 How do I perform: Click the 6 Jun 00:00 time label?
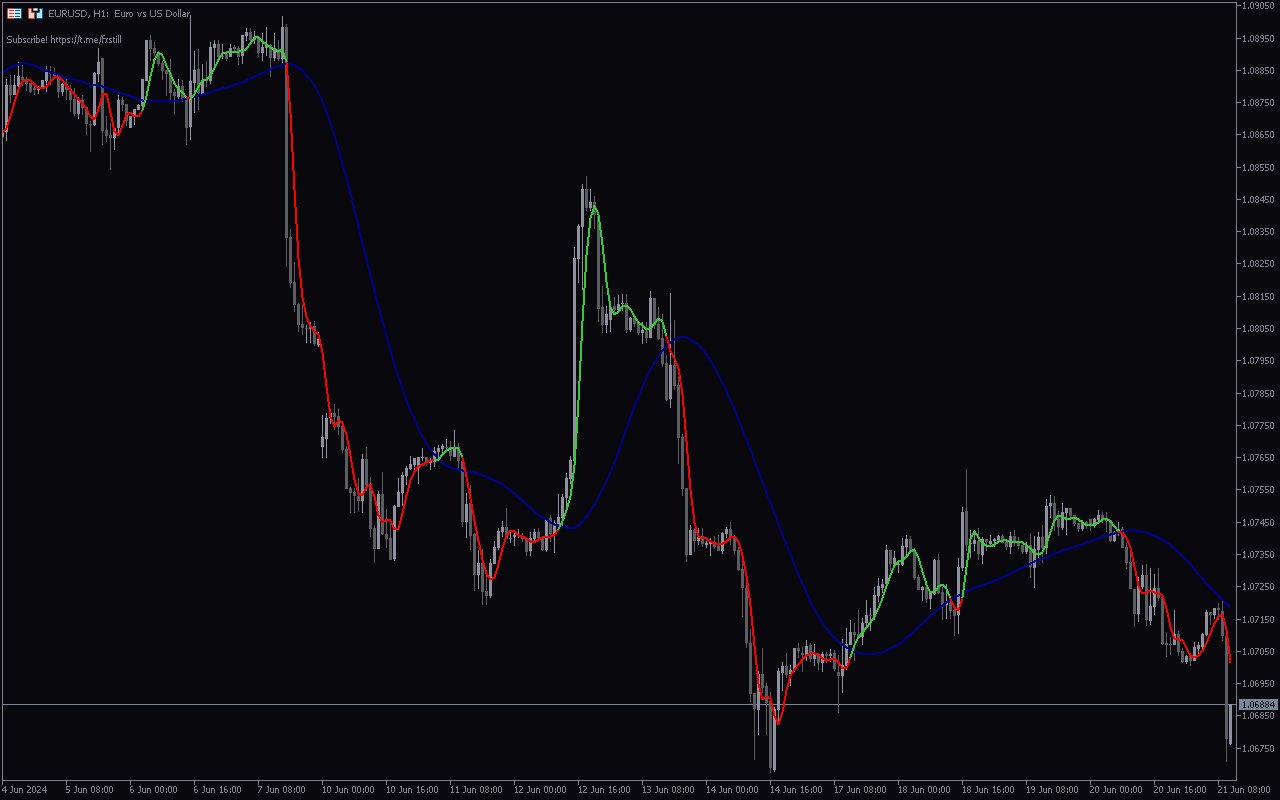click(154, 789)
